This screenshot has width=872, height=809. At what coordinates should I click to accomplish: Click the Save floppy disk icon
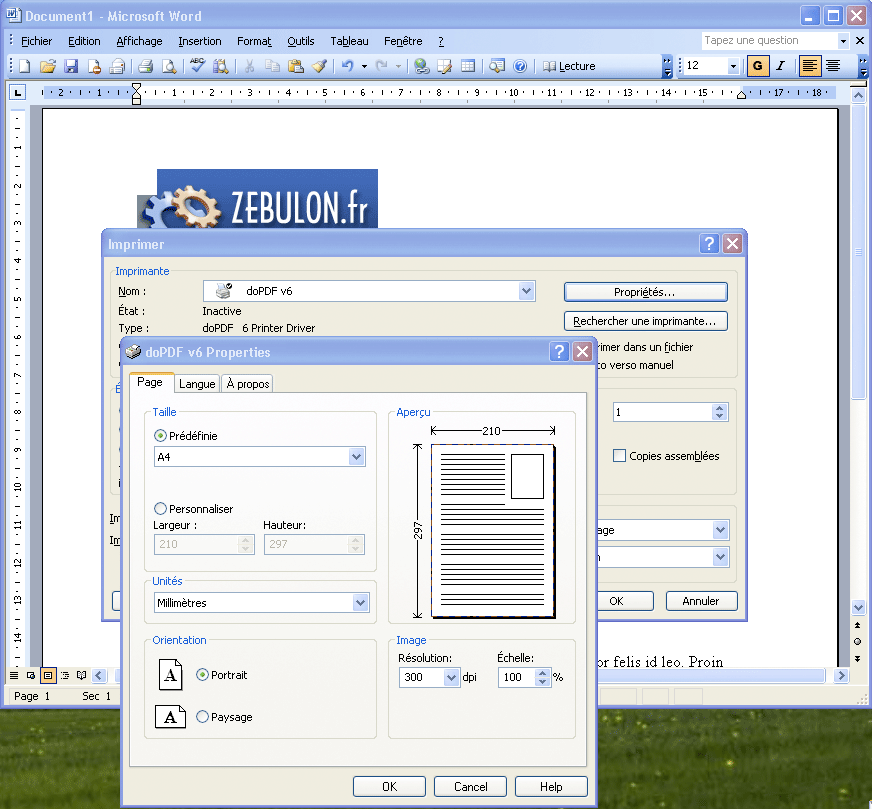click(x=71, y=66)
